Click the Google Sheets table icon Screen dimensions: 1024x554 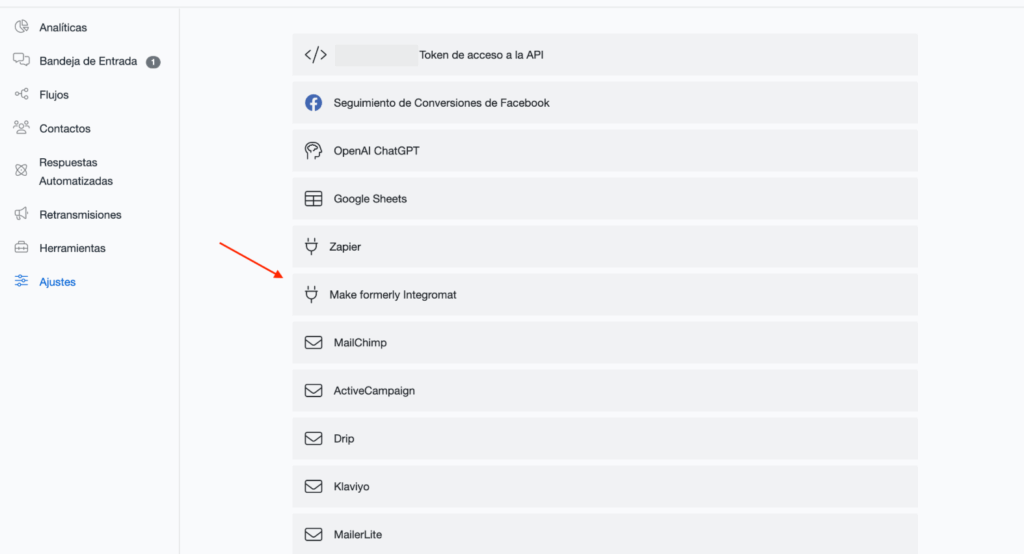(x=313, y=199)
